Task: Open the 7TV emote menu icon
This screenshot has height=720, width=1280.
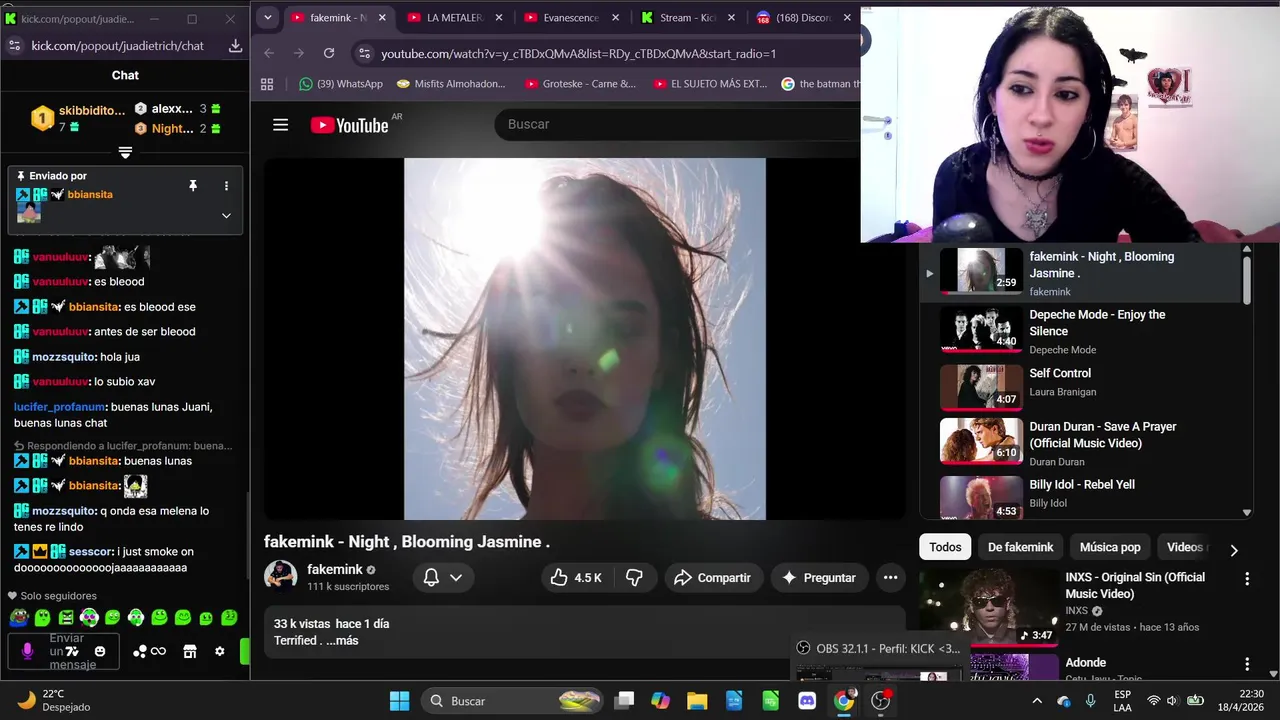Action: (x=72, y=652)
